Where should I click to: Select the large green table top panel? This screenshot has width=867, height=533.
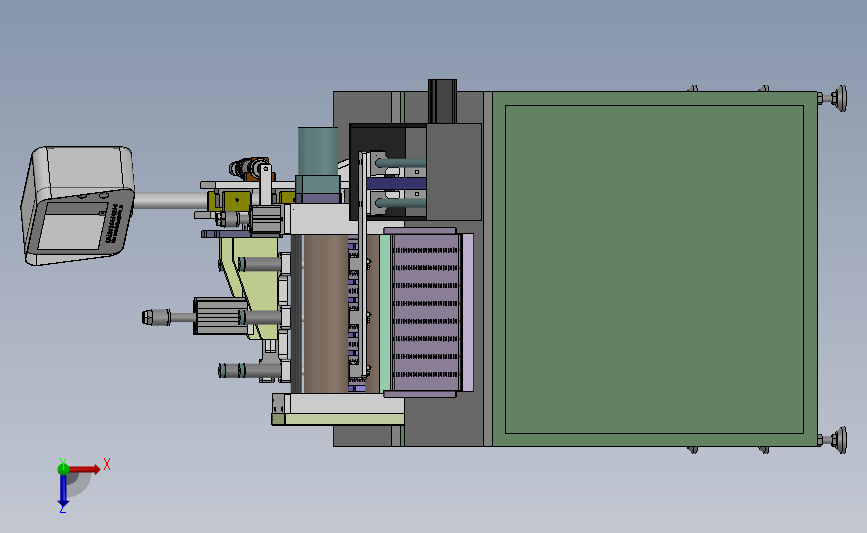tap(654, 269)
